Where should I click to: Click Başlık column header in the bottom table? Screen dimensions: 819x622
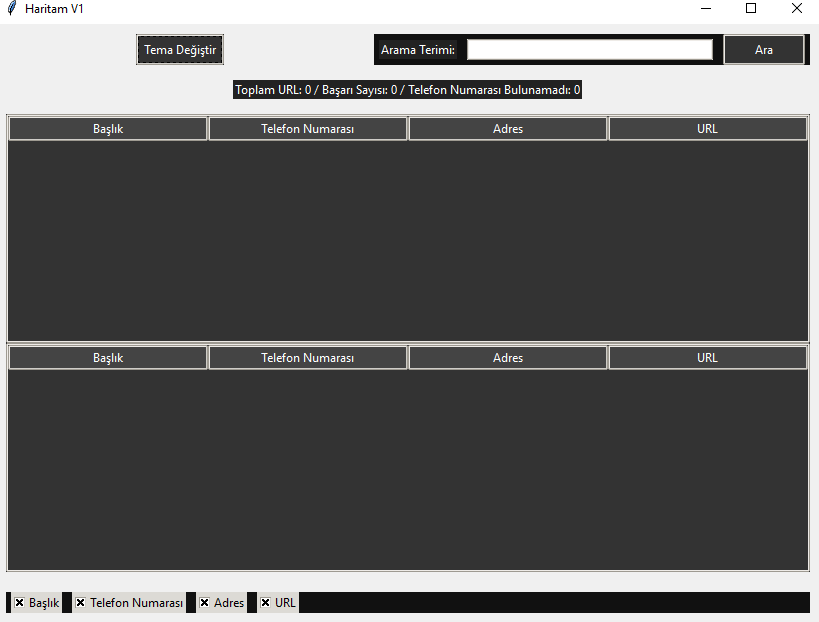pos(108,358)
